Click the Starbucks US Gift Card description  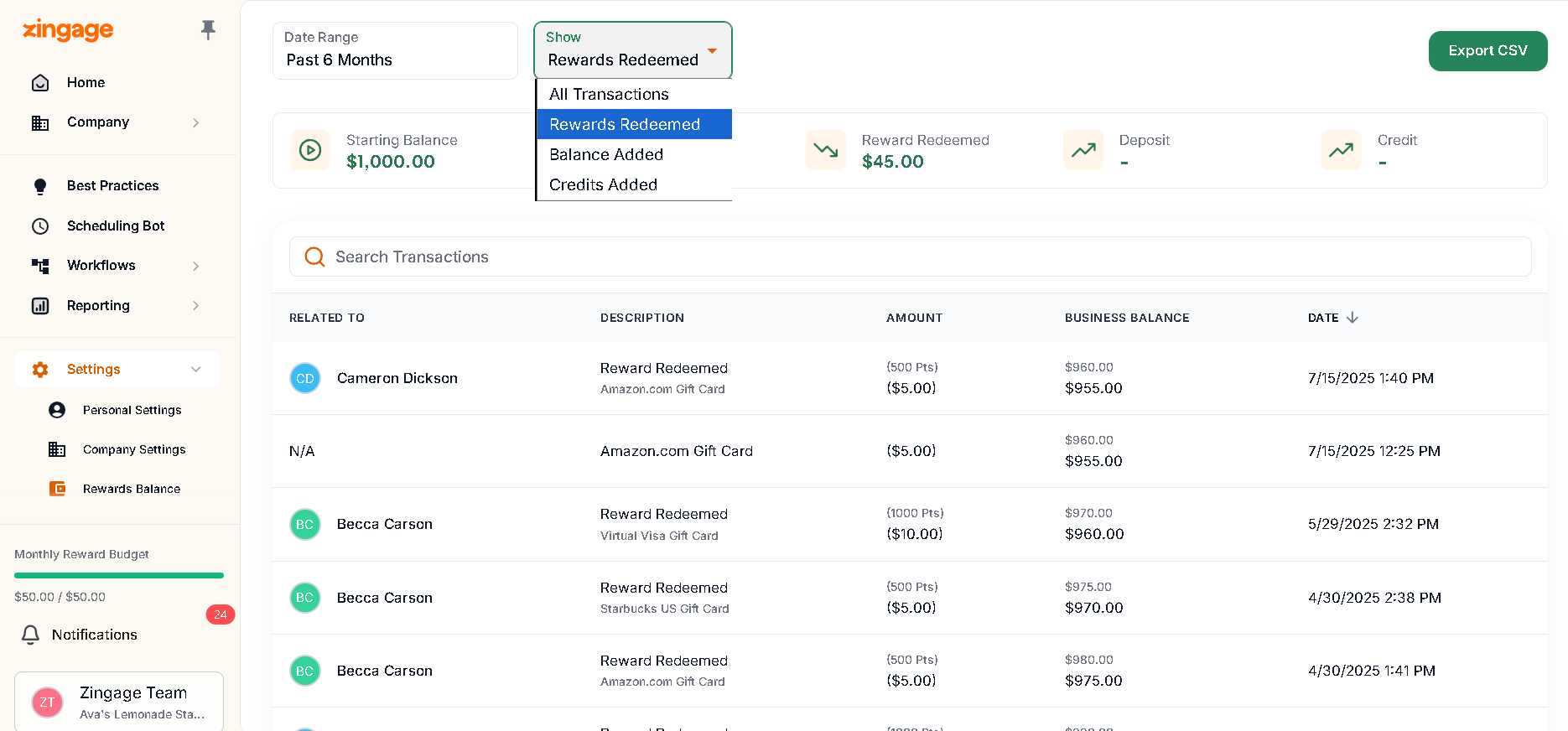(x=665, y=609)
